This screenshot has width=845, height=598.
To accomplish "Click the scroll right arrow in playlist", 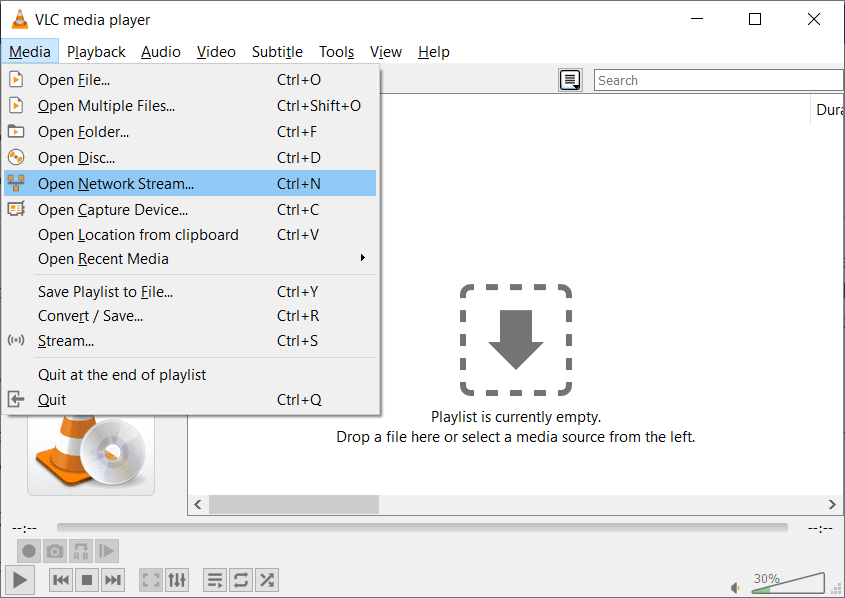I will [832, 505].
